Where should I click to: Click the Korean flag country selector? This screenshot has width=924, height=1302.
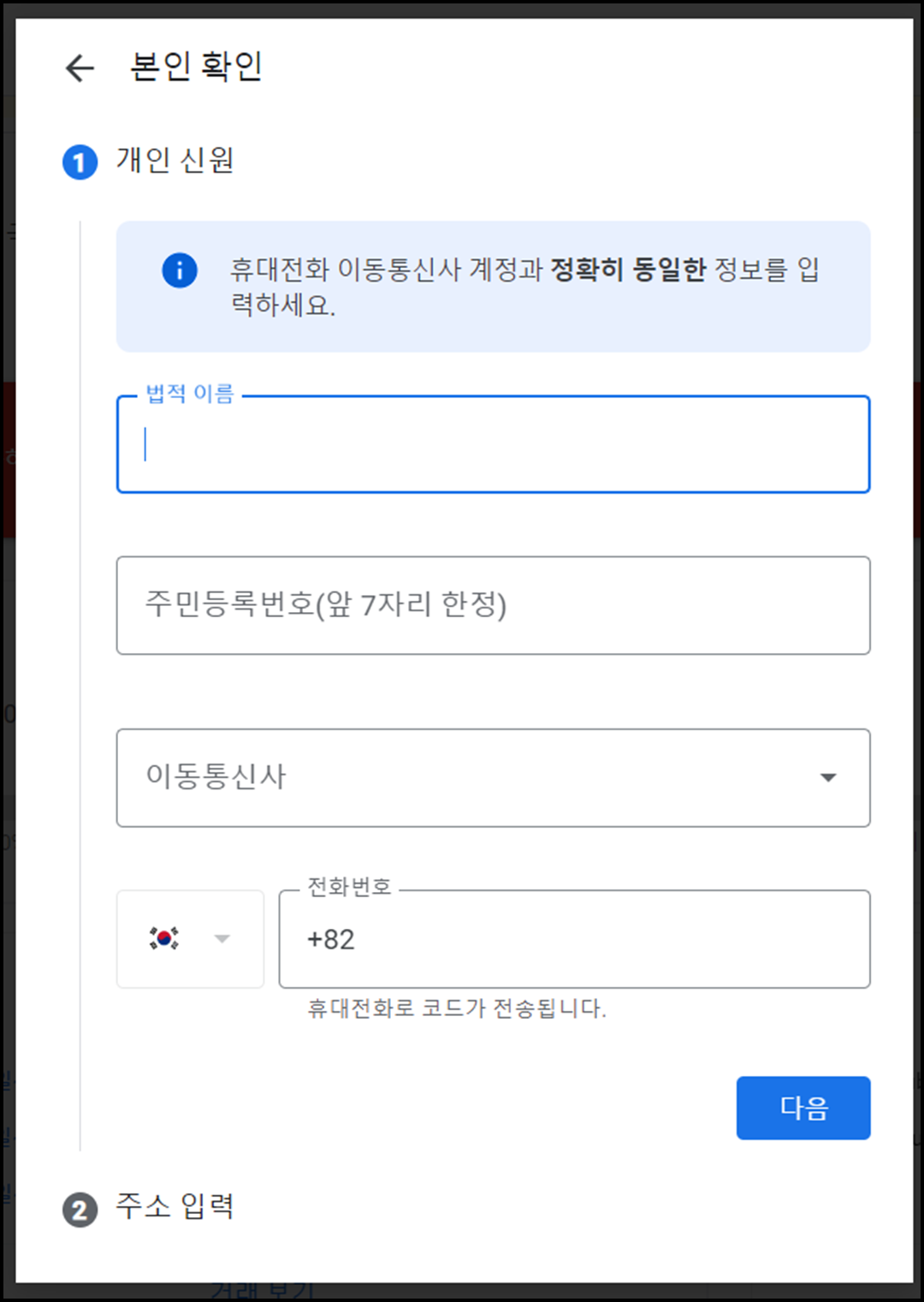tap(190, 939)
